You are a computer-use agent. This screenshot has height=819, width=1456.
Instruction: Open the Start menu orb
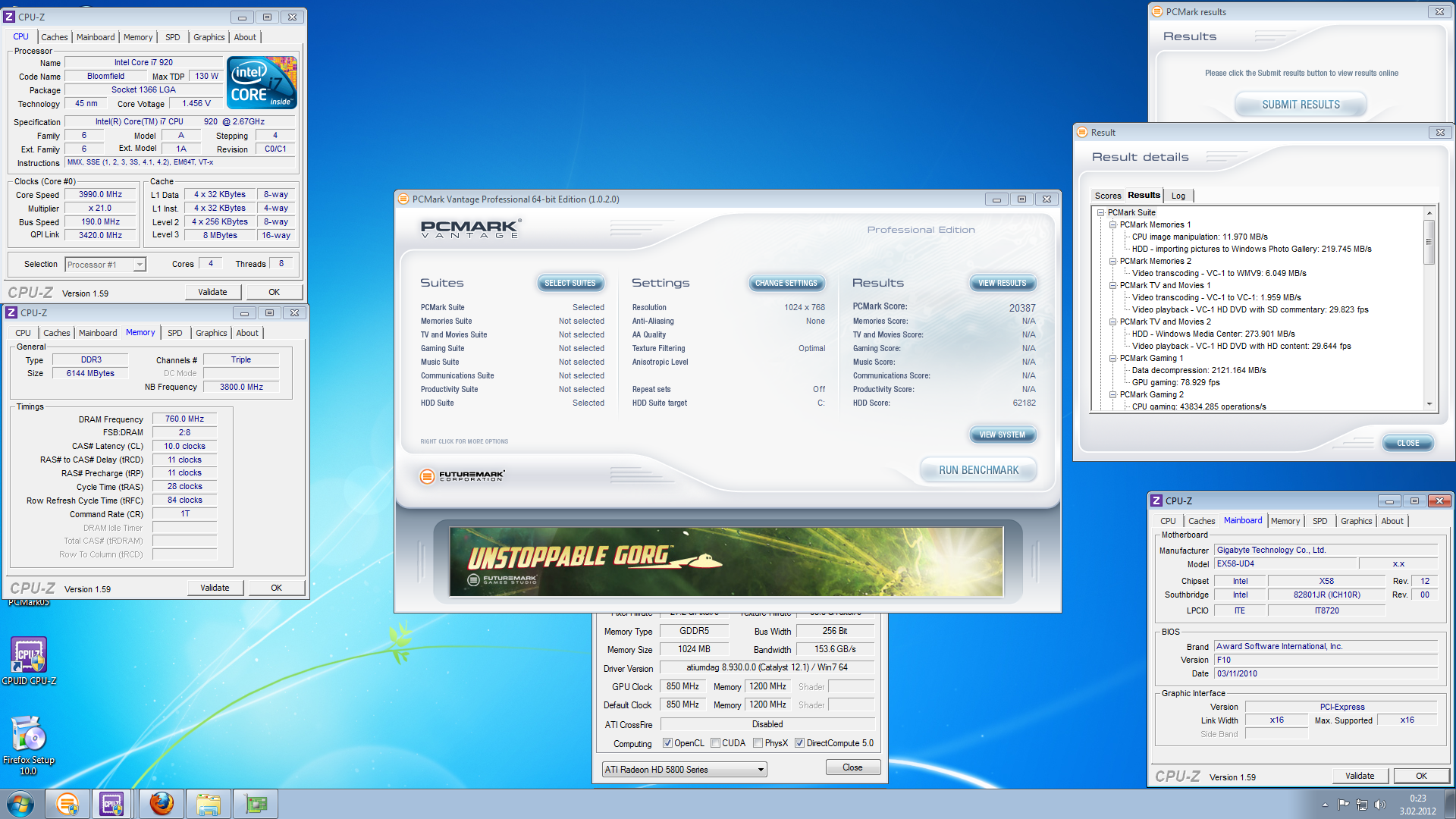point(20,804)
